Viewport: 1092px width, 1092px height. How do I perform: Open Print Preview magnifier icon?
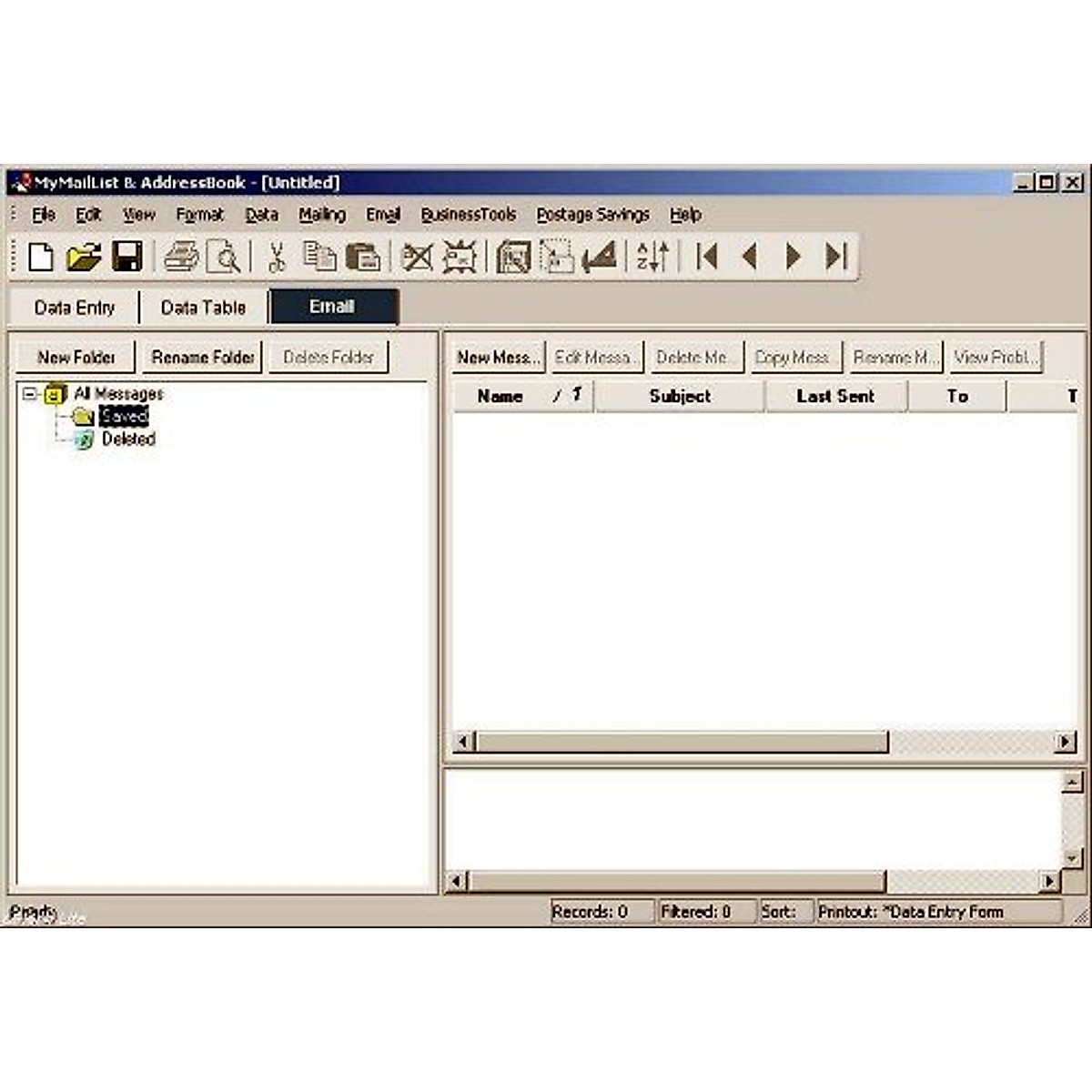click(223, 258)
